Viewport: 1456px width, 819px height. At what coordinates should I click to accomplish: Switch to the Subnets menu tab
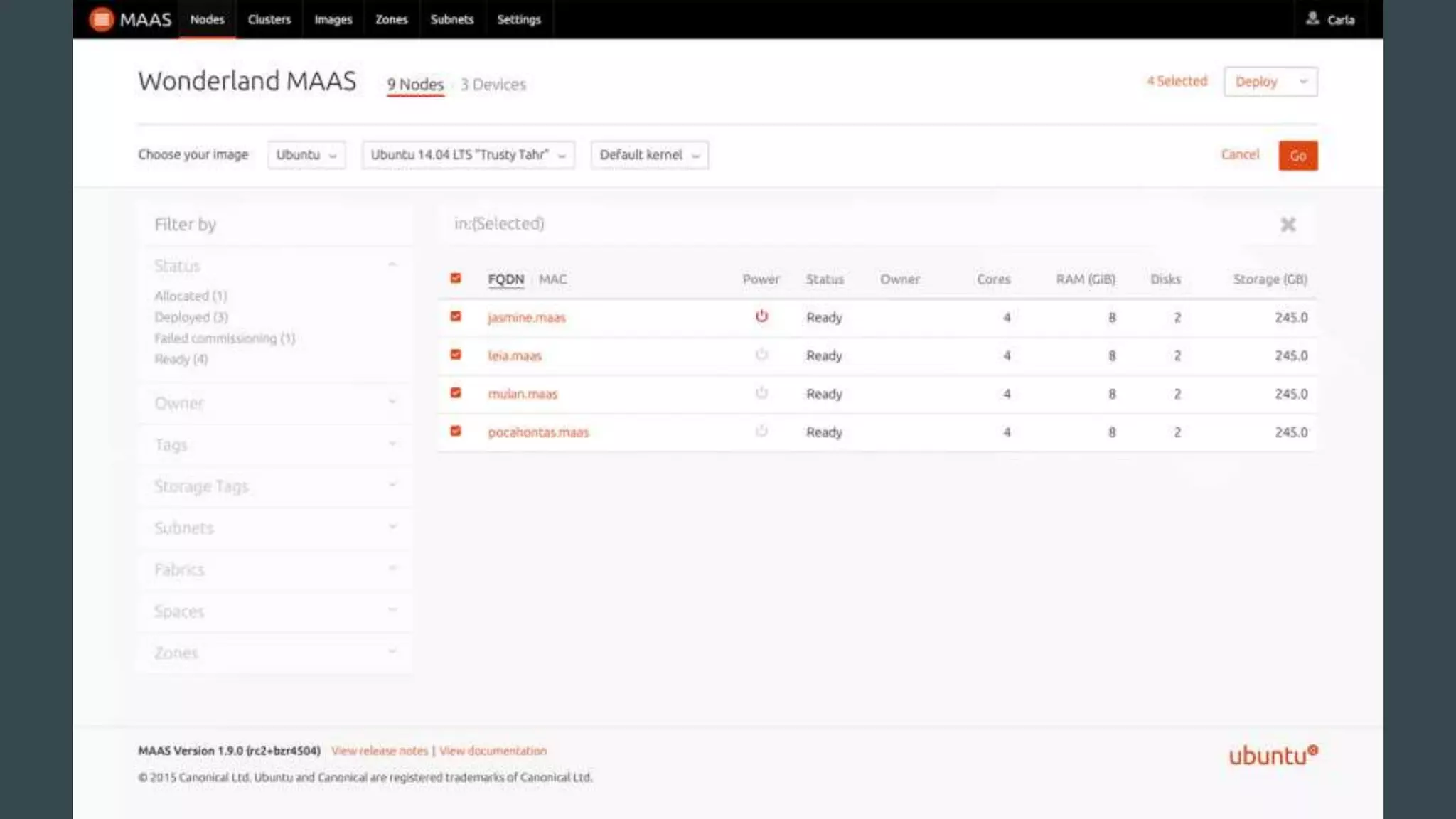451,19
